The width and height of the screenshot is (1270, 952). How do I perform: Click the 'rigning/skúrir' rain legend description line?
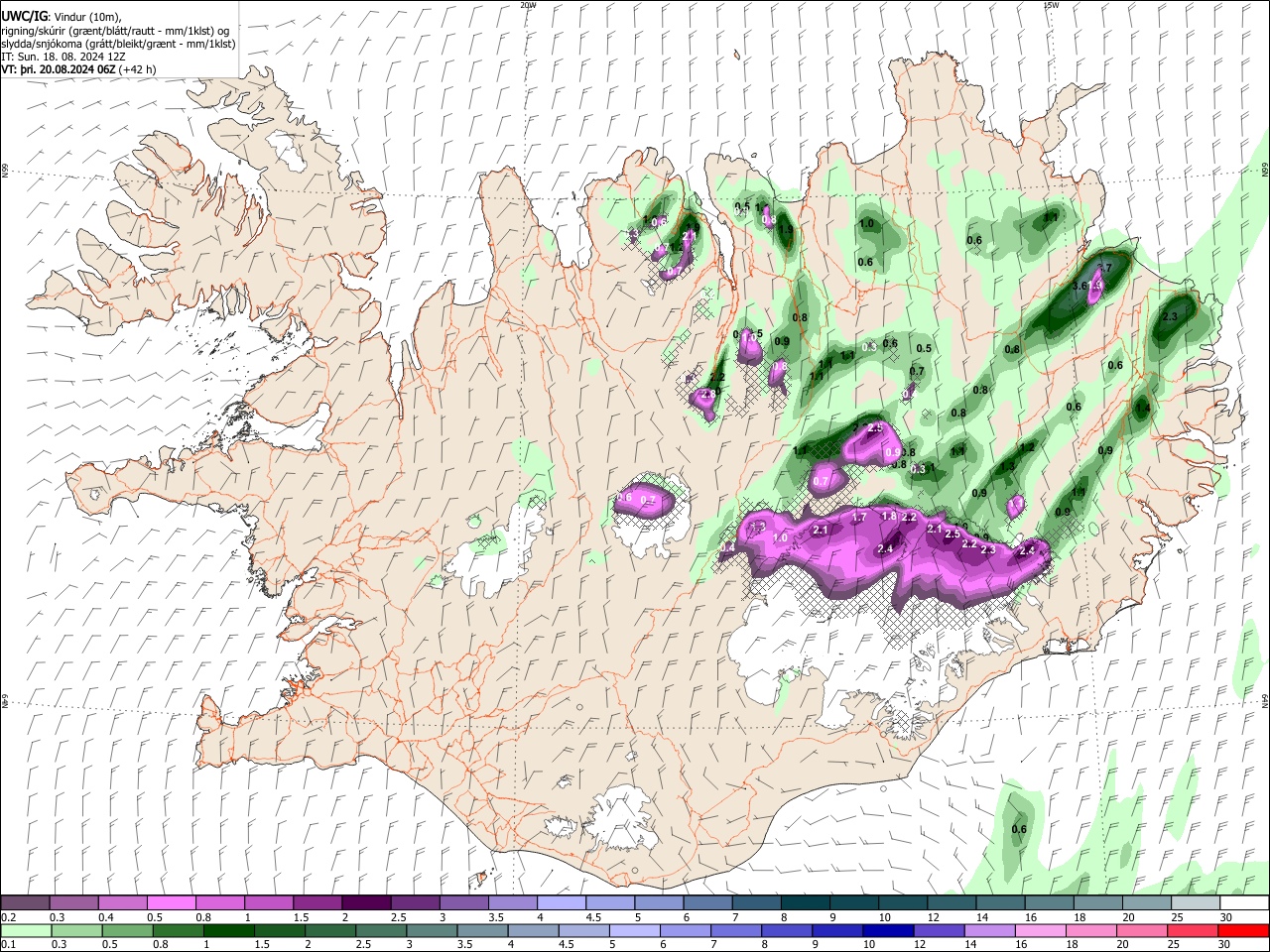tap(117, 30)
